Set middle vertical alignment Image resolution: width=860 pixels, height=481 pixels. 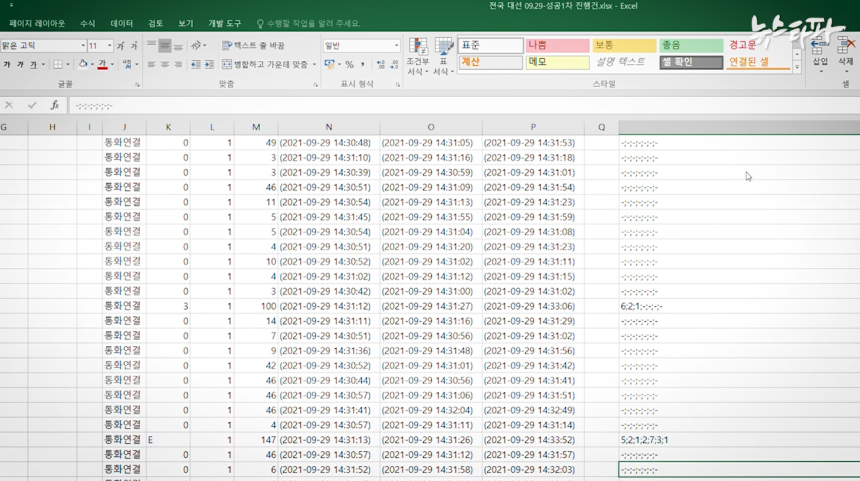click(165, 46)
